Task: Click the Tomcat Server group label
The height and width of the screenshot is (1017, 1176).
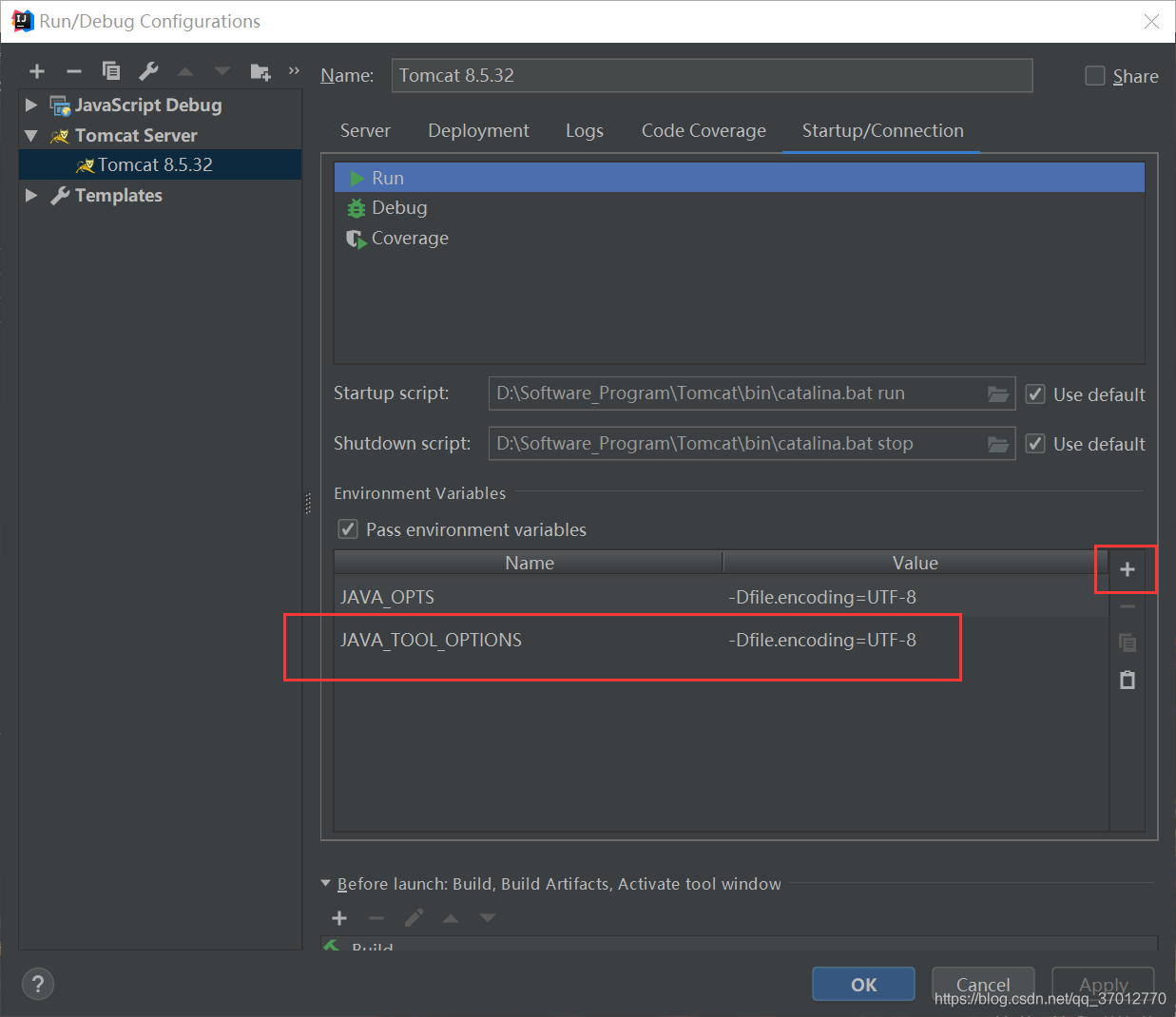Action: (x=136, y=136)
